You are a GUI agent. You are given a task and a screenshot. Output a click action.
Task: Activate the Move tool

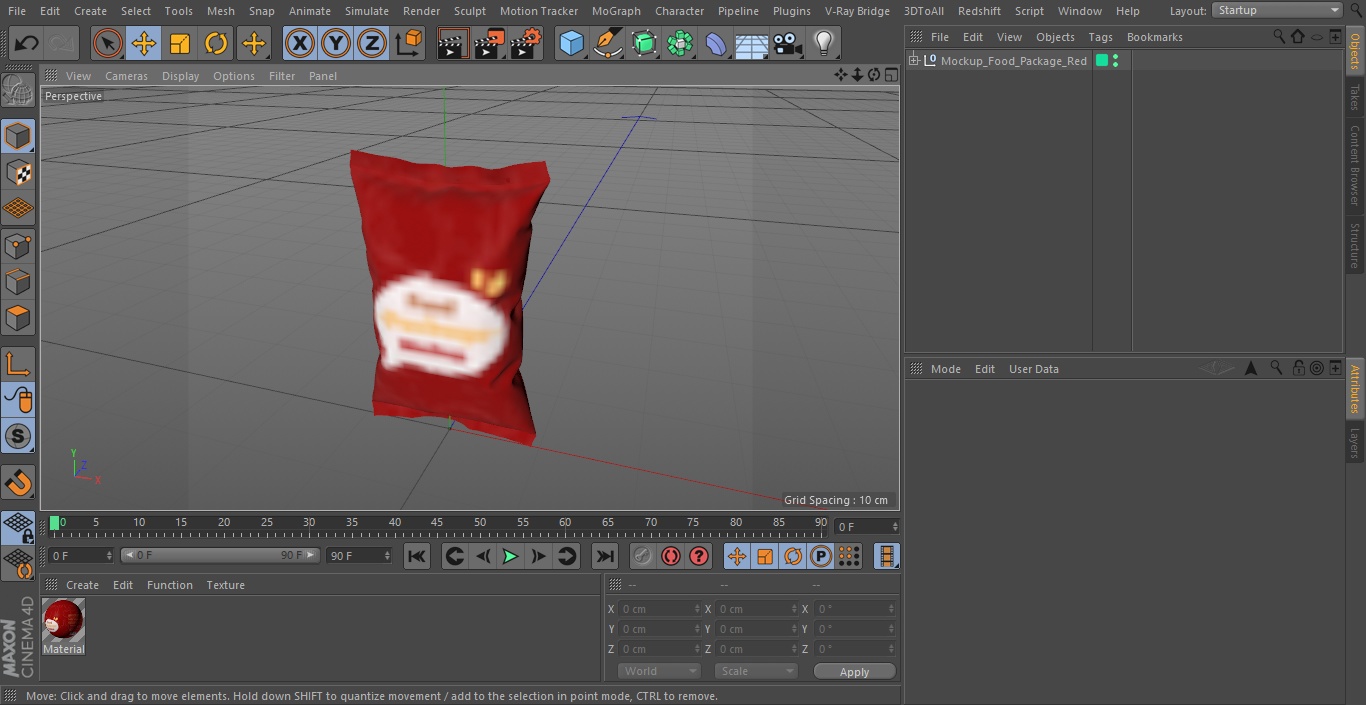click(x=144, y=43)
